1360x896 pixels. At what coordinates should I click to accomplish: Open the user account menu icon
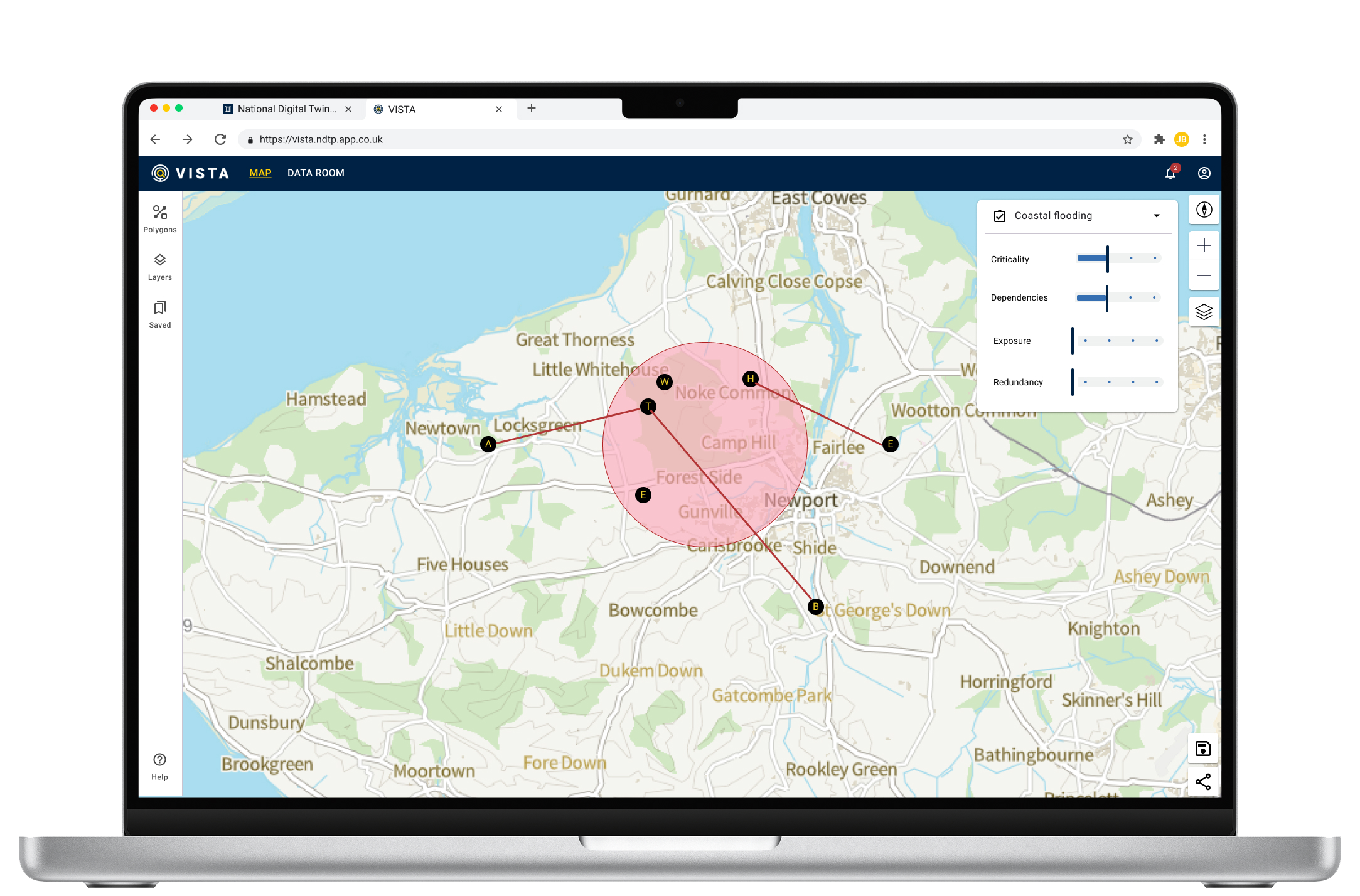1203,173
